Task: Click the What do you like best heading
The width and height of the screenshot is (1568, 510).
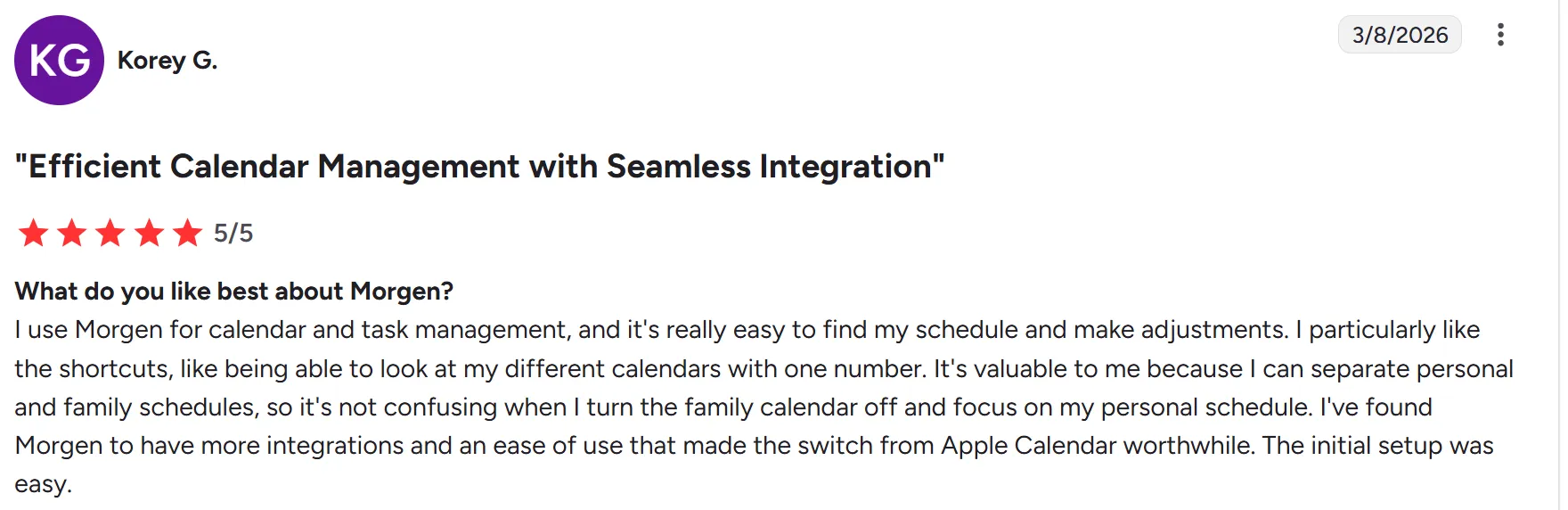Action: point(234,291)
